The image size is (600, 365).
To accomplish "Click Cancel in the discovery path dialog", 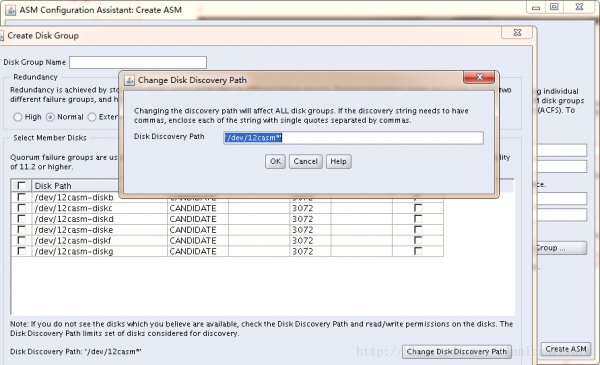I will coord(305,161).
